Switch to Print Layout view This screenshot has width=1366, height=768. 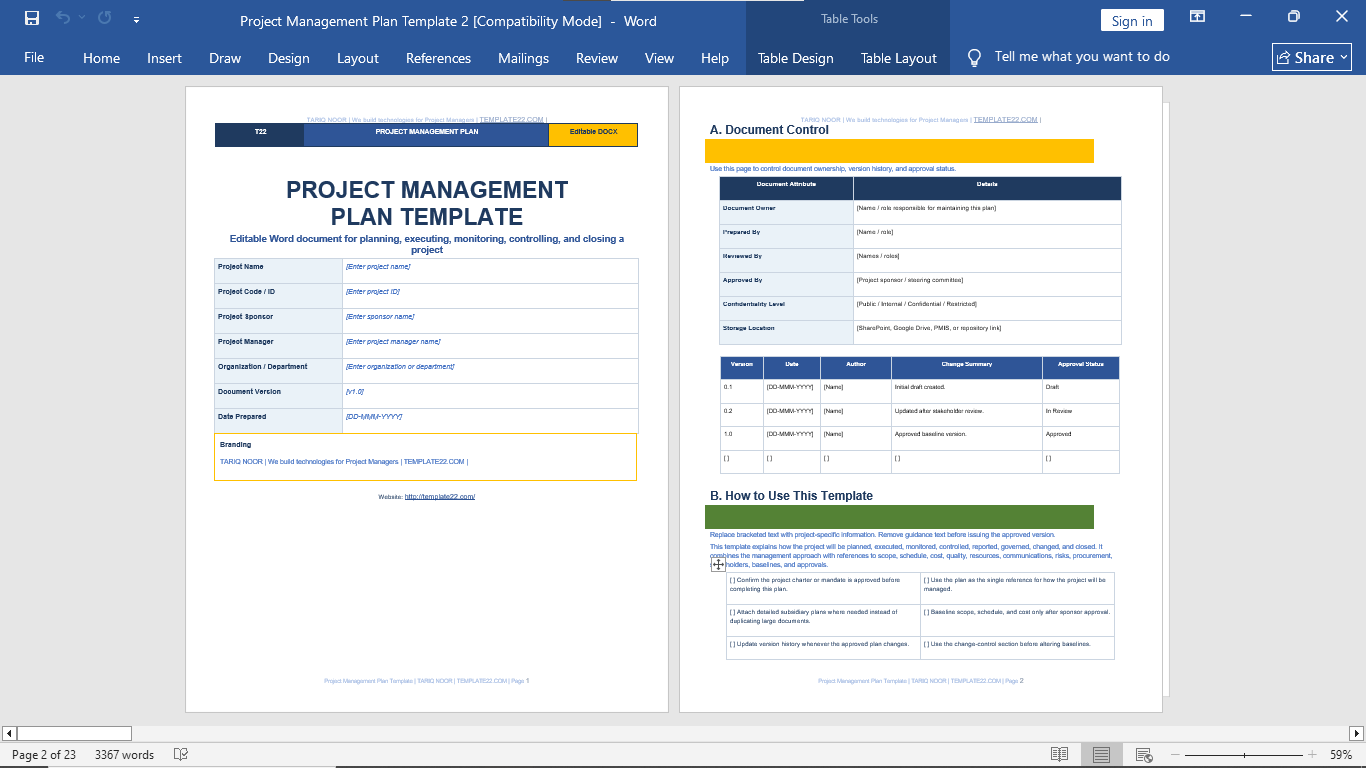[x=1101, y=755]
